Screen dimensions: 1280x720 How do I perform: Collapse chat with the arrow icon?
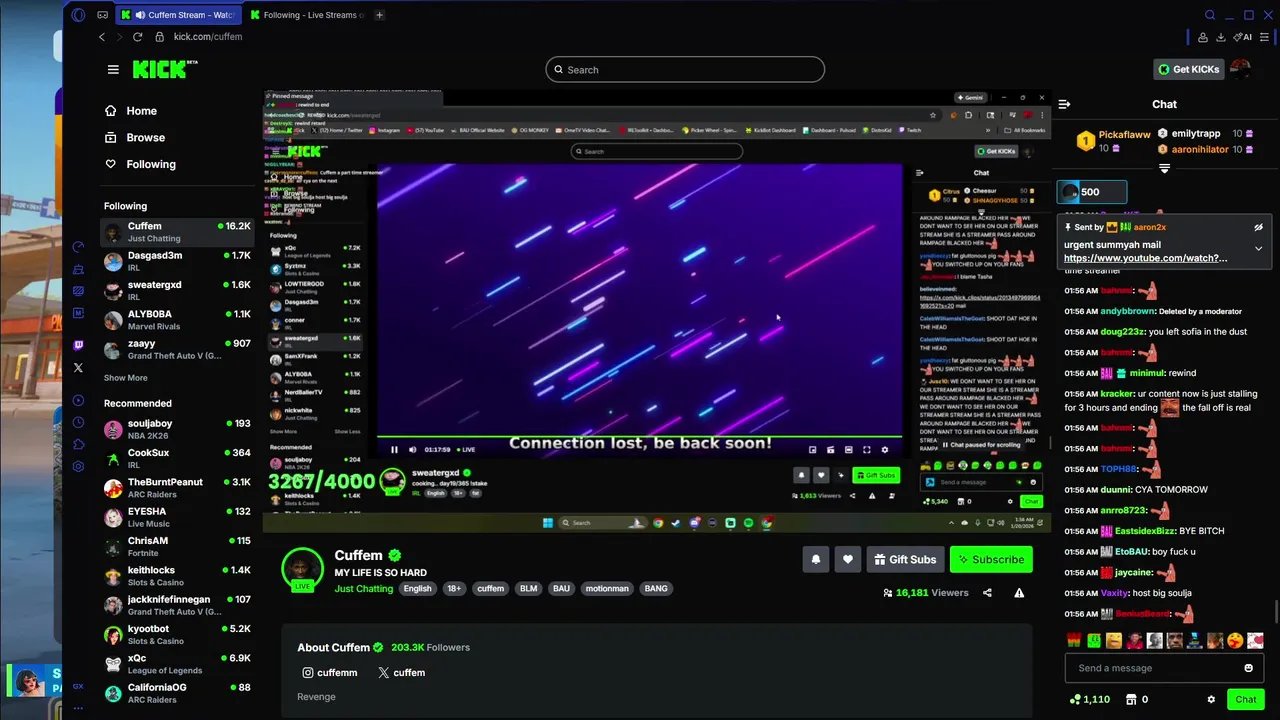pyautogui.click(x=1064, y=104)
